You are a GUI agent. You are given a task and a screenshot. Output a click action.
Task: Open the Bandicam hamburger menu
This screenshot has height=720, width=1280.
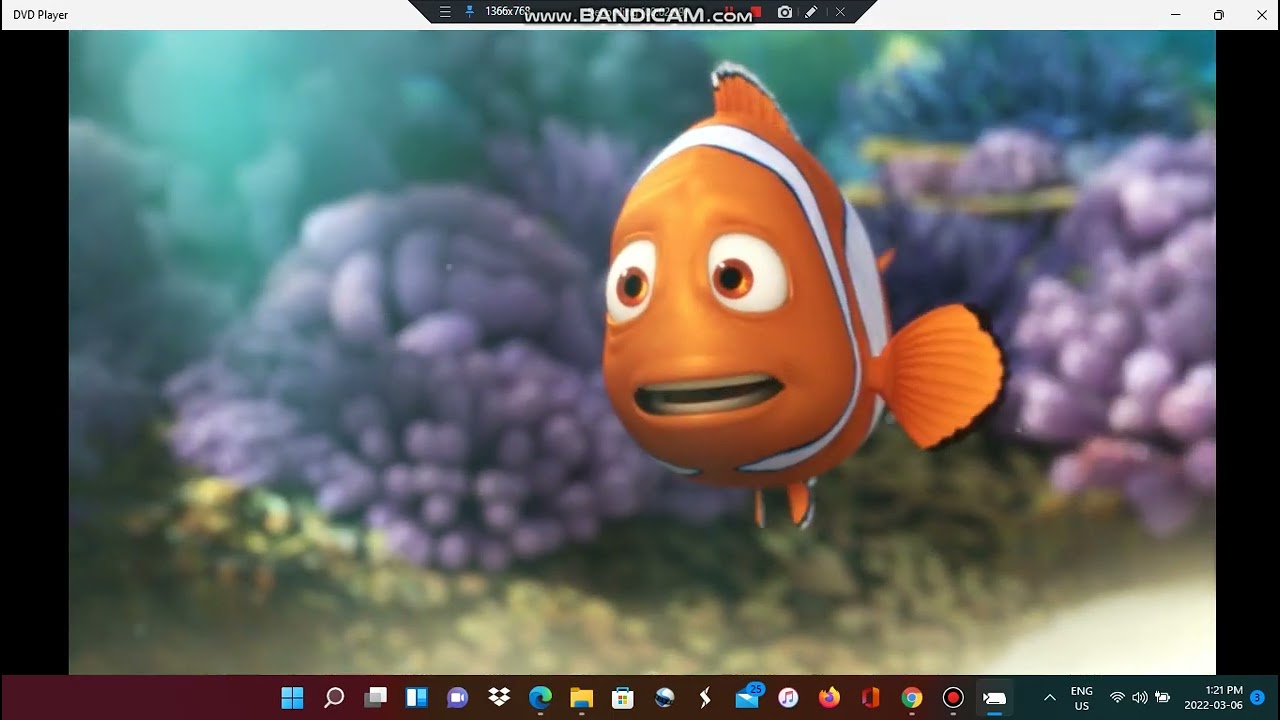pos(445,12)
